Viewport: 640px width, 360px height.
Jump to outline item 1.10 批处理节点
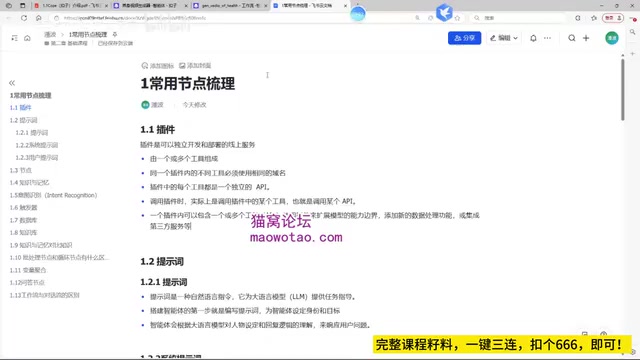[x=59, y=258]
